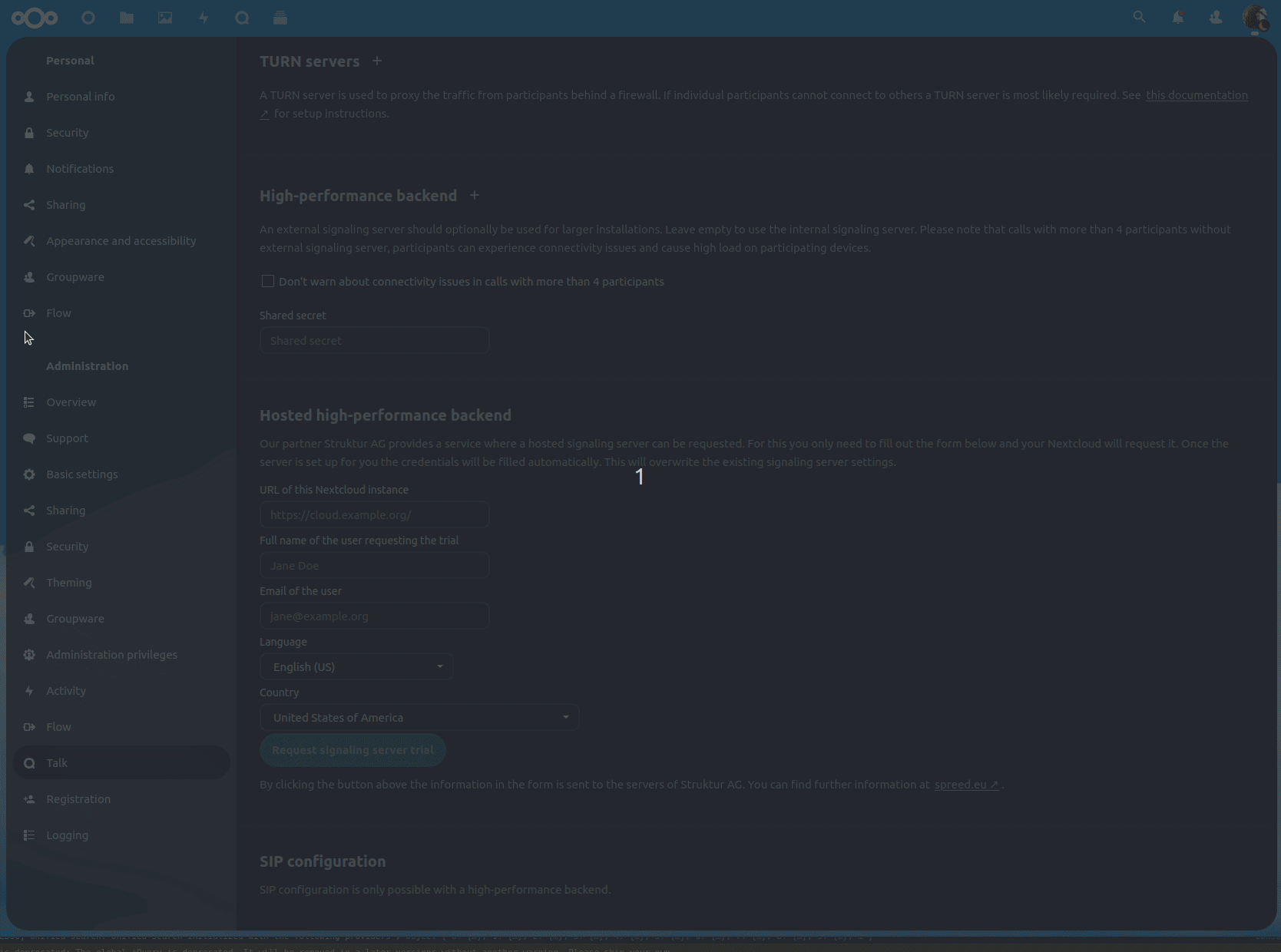
Task: Click the Notifications bell sidebar icon
Action: pyautogui.click(x=29, y=169)
